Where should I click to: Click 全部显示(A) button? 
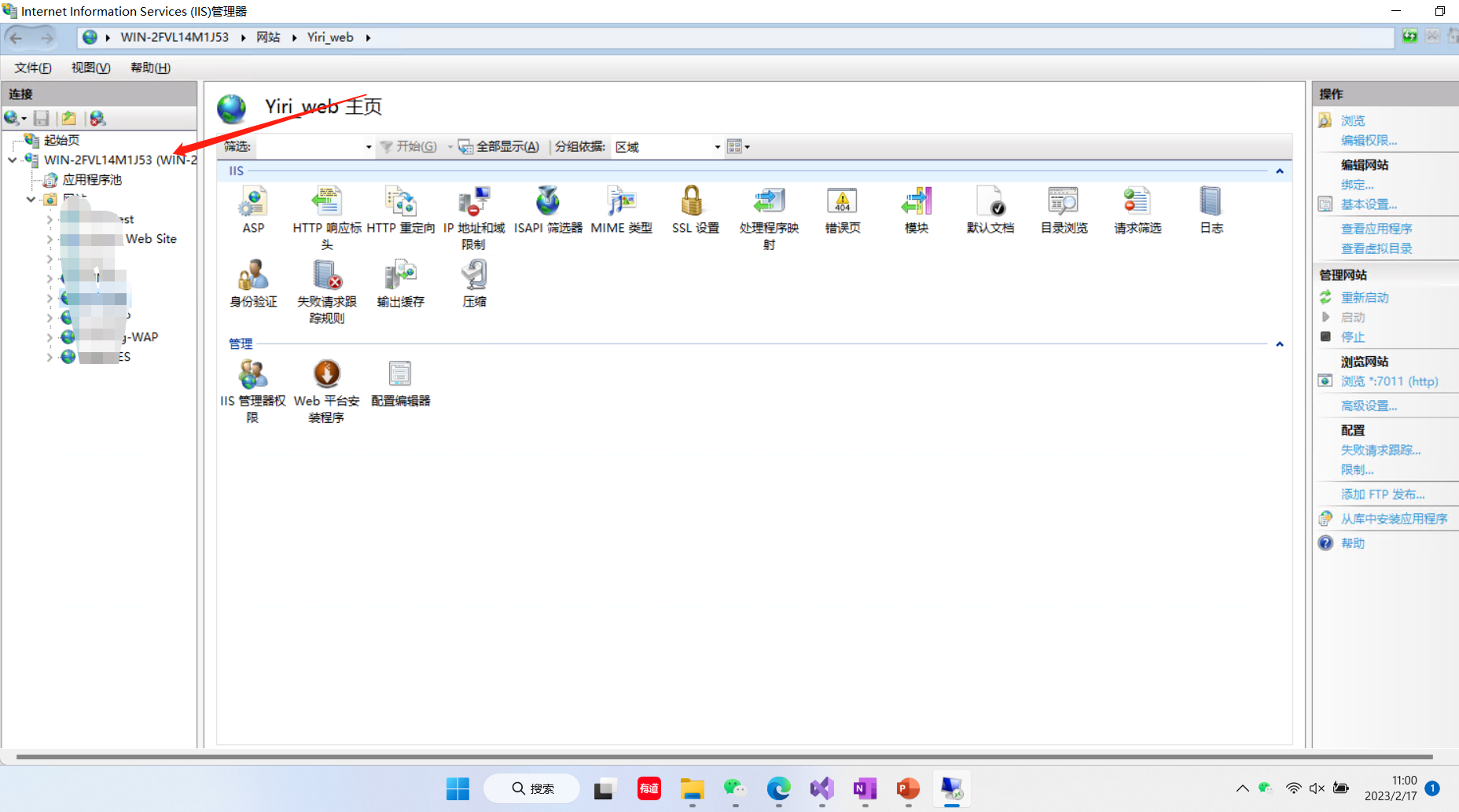coord(499,146)
